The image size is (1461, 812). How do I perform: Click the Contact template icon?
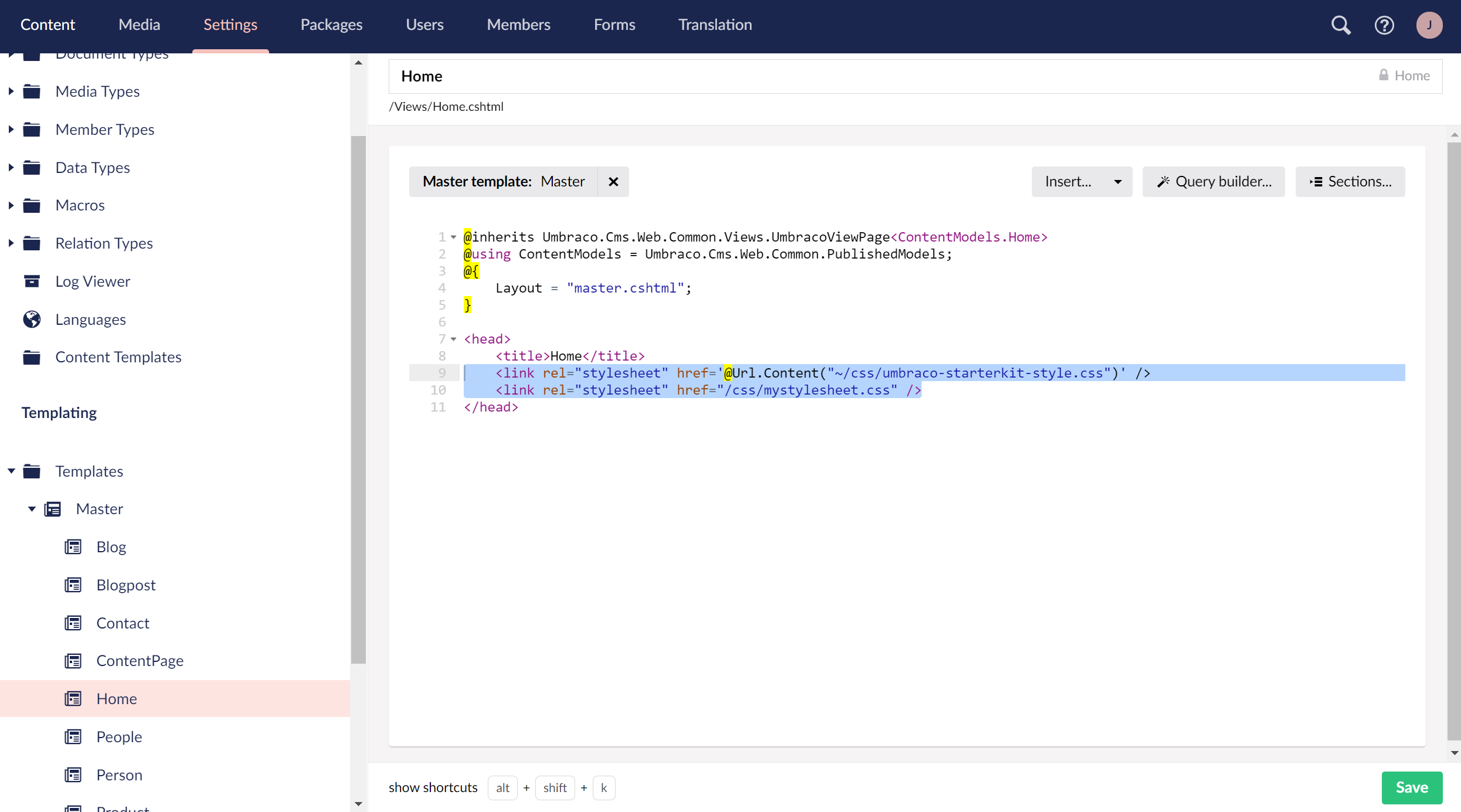73,623
